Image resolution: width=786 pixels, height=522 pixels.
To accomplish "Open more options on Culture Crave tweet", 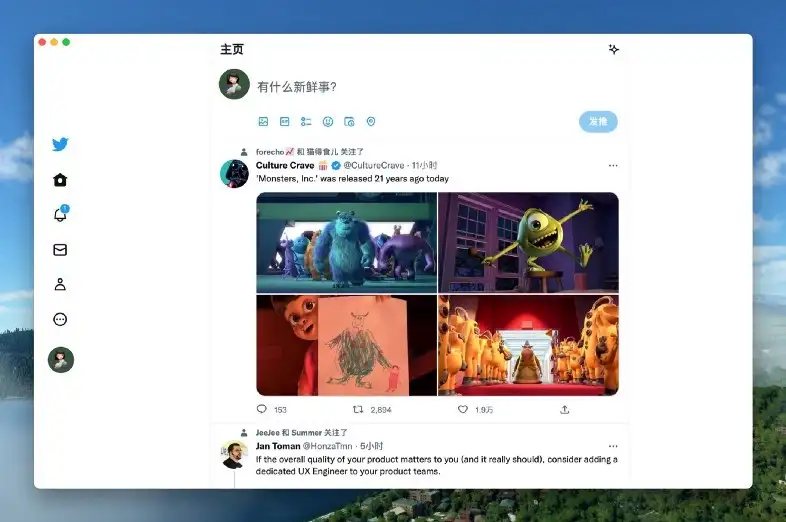I will pyautogui.click(x=613, y=165).
